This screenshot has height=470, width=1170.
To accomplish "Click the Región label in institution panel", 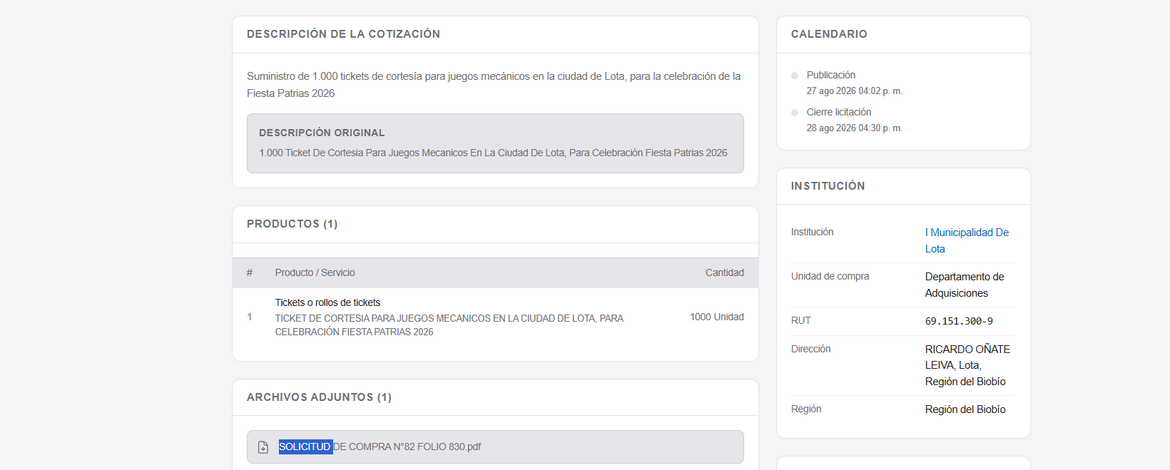I will pyautogui.click(x=806, y=409).
